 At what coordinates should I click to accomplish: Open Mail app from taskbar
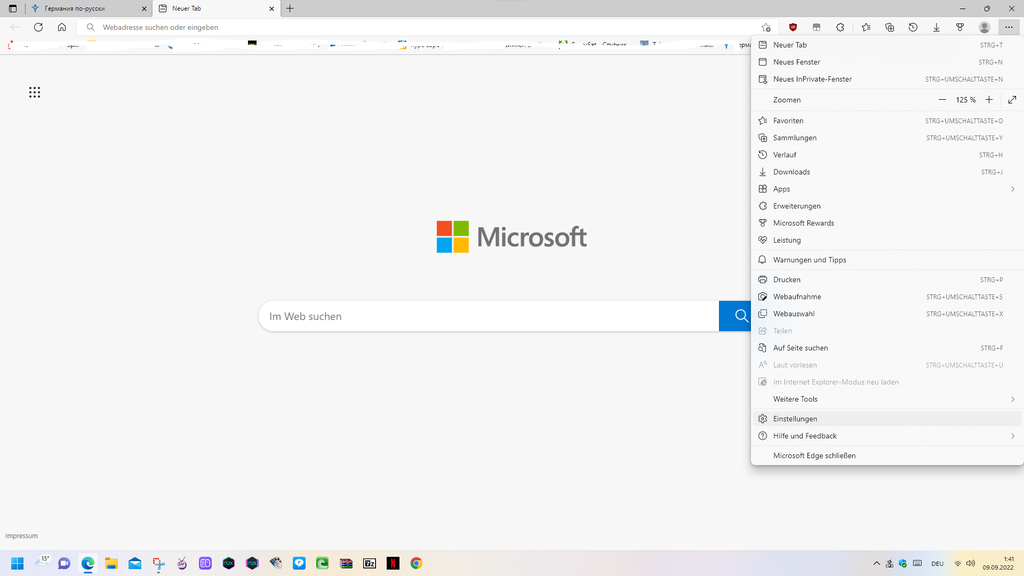(x=135, y=563)
